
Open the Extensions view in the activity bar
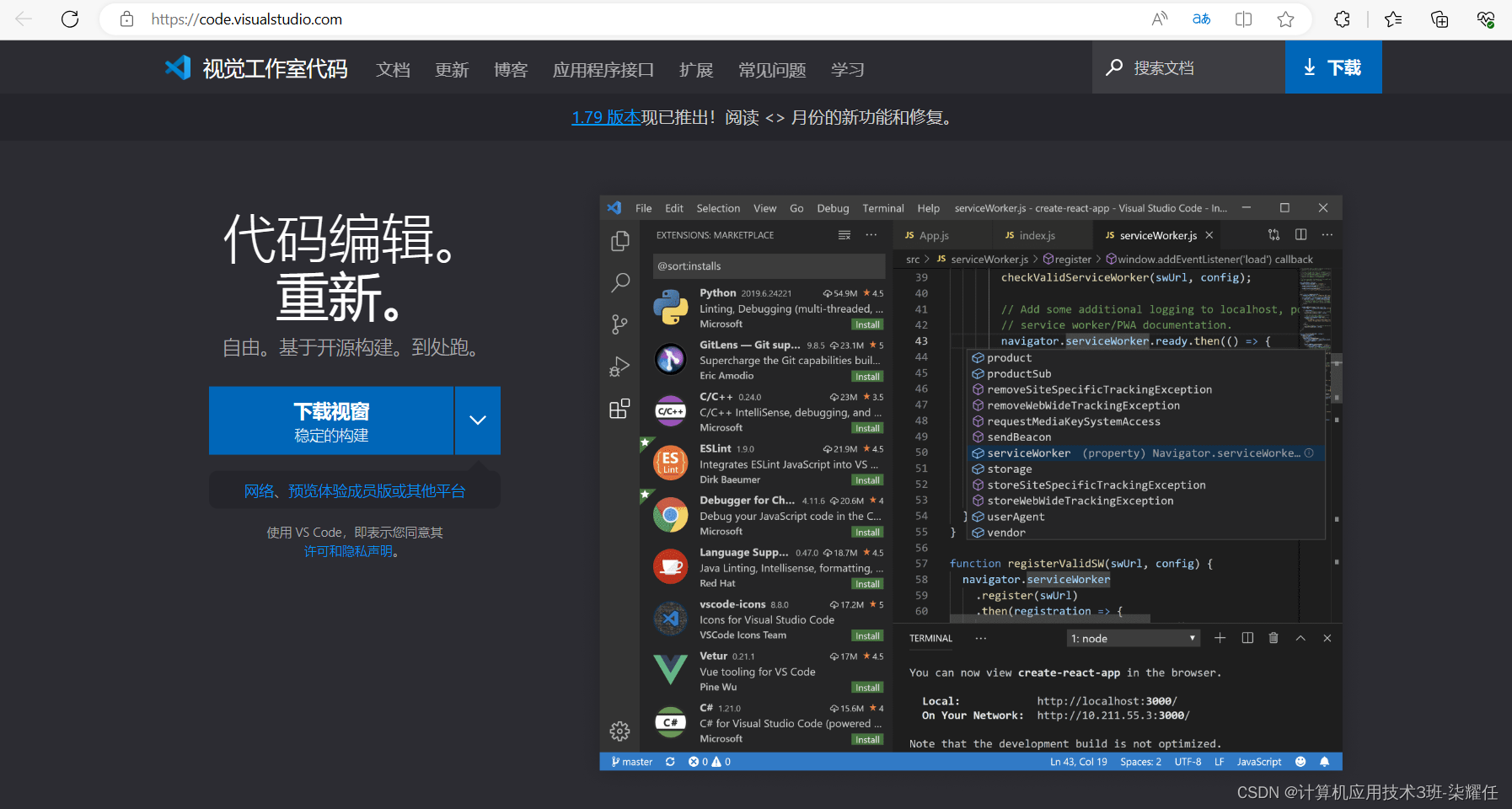tap(620, 408)
